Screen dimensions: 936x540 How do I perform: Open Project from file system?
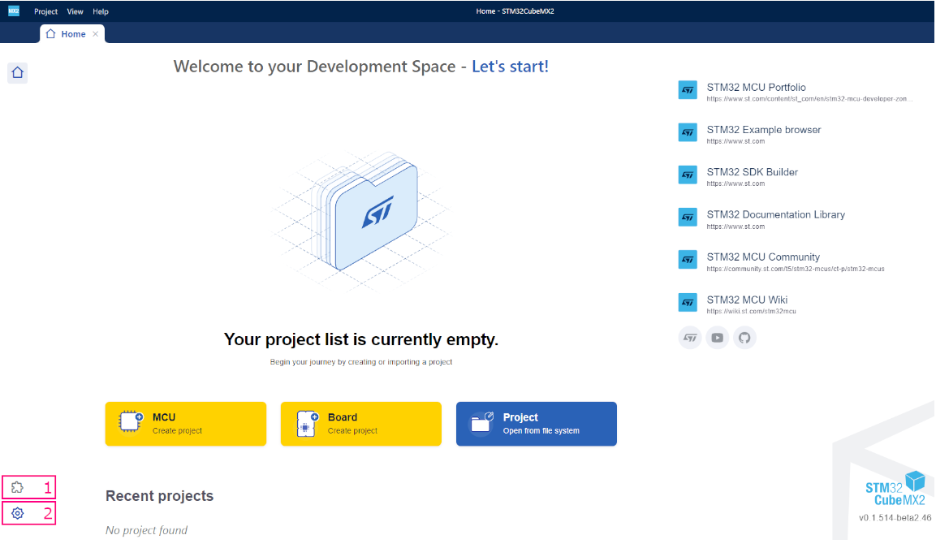[536, 424]
